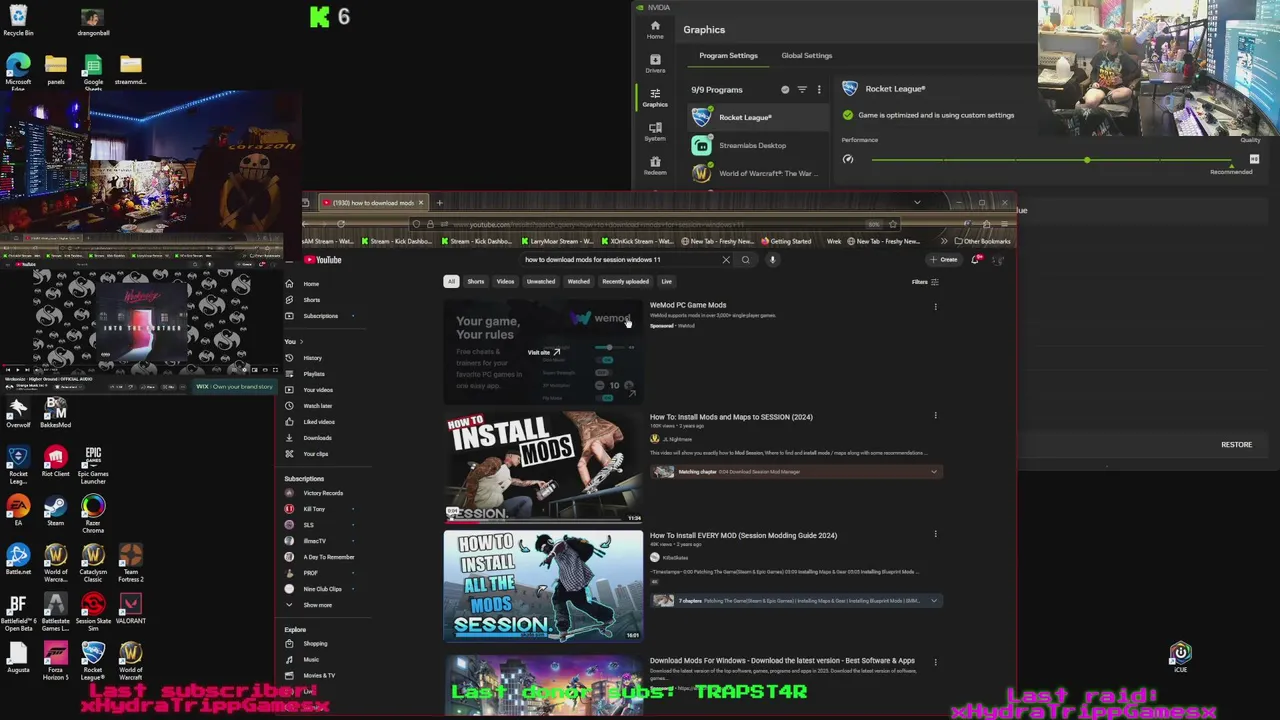Open a new browser tab with the plus button

(439, 203)
